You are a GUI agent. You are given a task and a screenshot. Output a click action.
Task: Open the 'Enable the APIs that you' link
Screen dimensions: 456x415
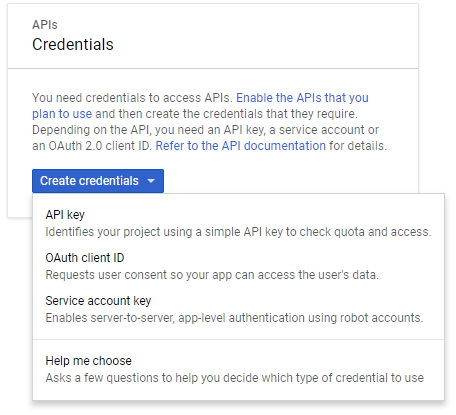pos(302,98)
